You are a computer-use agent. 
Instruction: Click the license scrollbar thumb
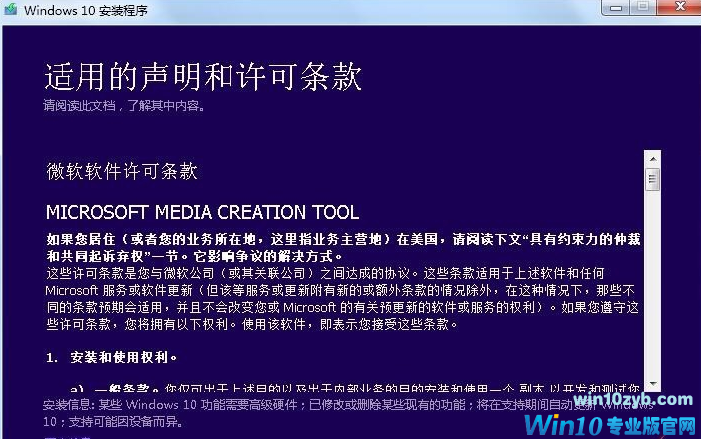pyautogui.click(x=653, y=180)
